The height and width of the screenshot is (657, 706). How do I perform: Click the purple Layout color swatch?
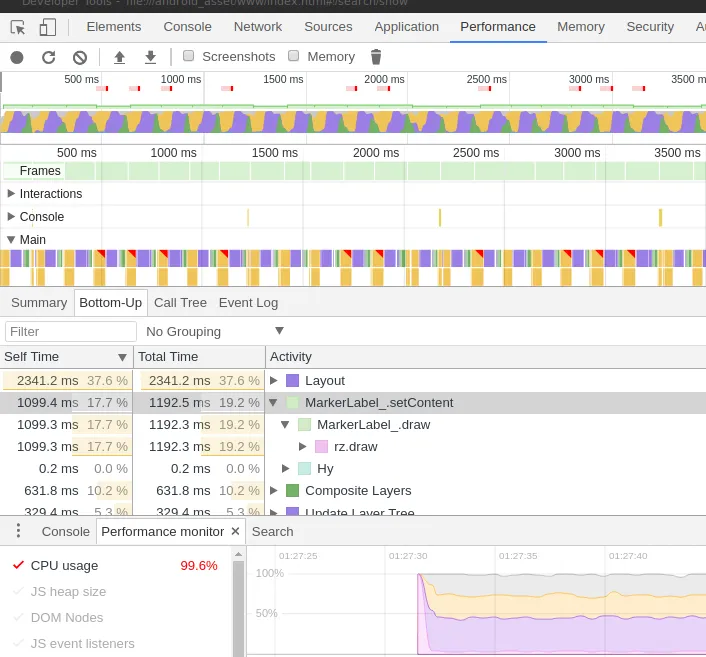(x=292, y=380)
